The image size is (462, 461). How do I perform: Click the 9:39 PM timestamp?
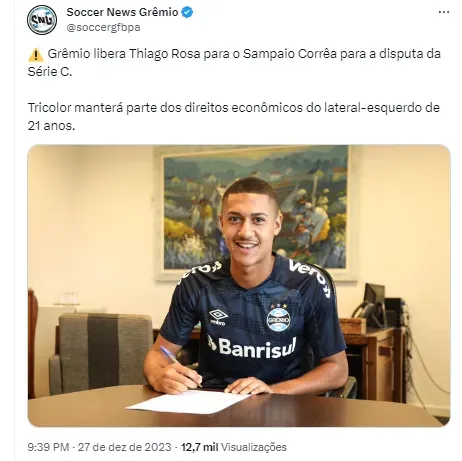(48, 447)
